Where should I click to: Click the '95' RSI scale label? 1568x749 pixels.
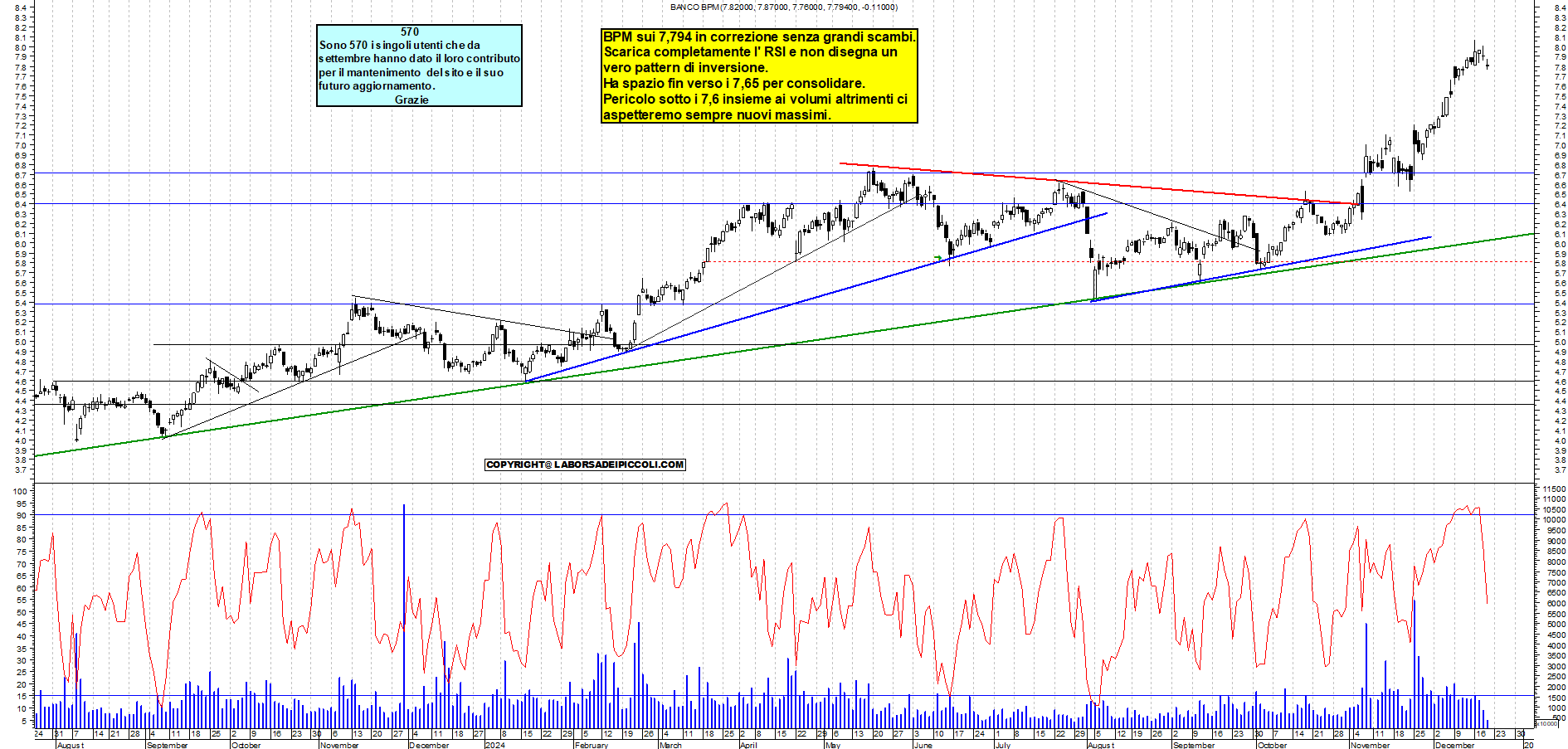(x=23, y=503)
